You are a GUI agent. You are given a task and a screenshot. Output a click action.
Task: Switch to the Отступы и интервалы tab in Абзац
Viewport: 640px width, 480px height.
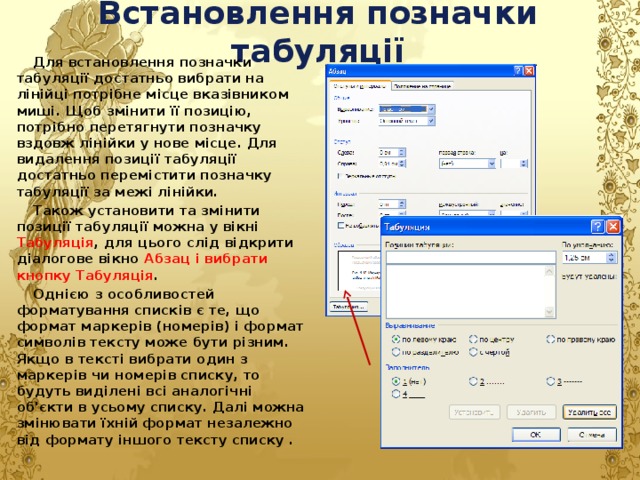tap(360, 86)
